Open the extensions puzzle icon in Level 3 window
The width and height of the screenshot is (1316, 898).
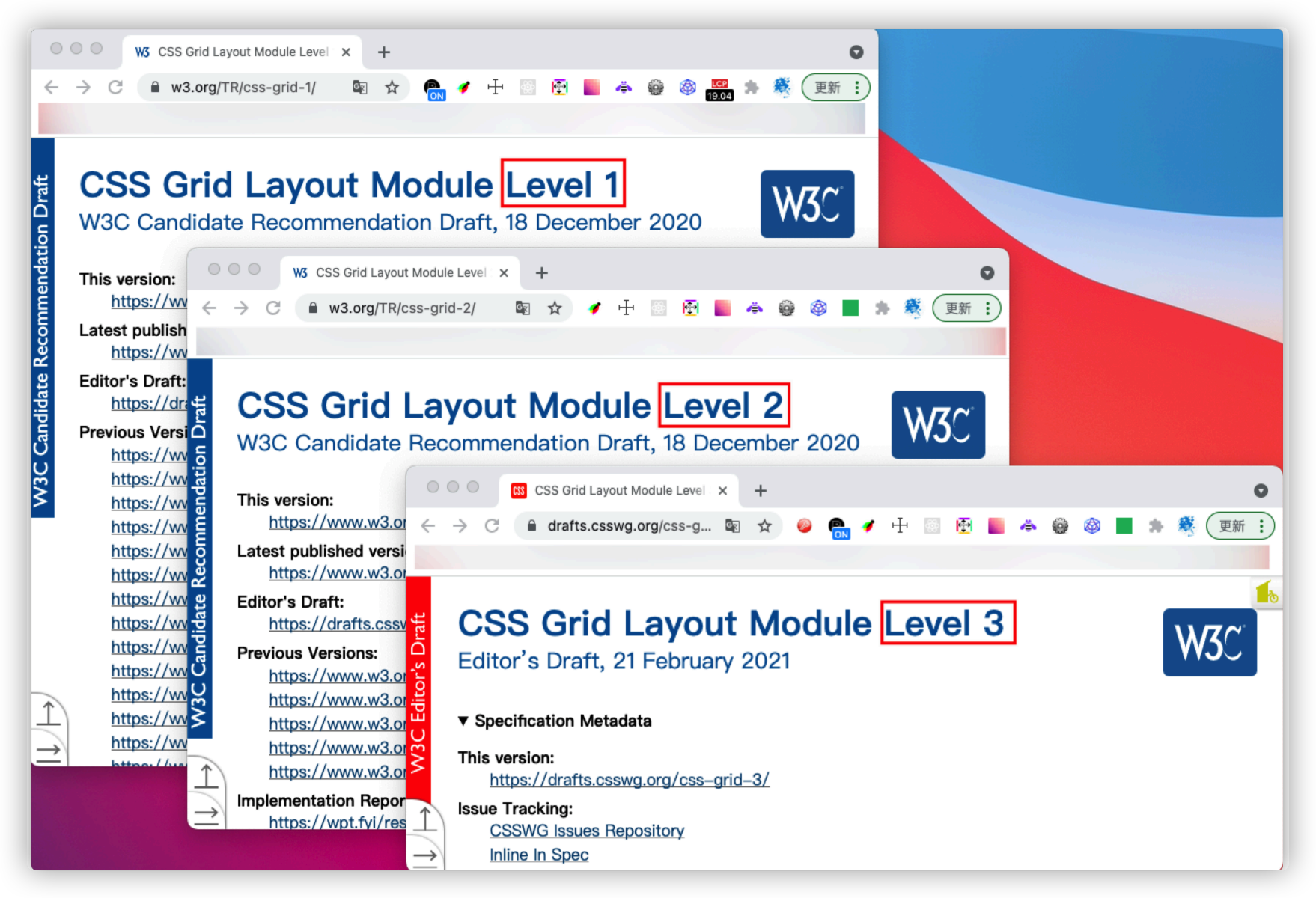click(x=1156, y=525)
